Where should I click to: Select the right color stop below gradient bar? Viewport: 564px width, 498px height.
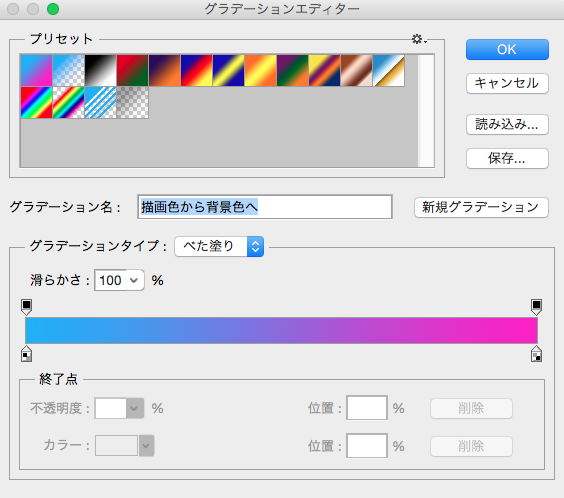pyautogui.click(x=536, y=354)
